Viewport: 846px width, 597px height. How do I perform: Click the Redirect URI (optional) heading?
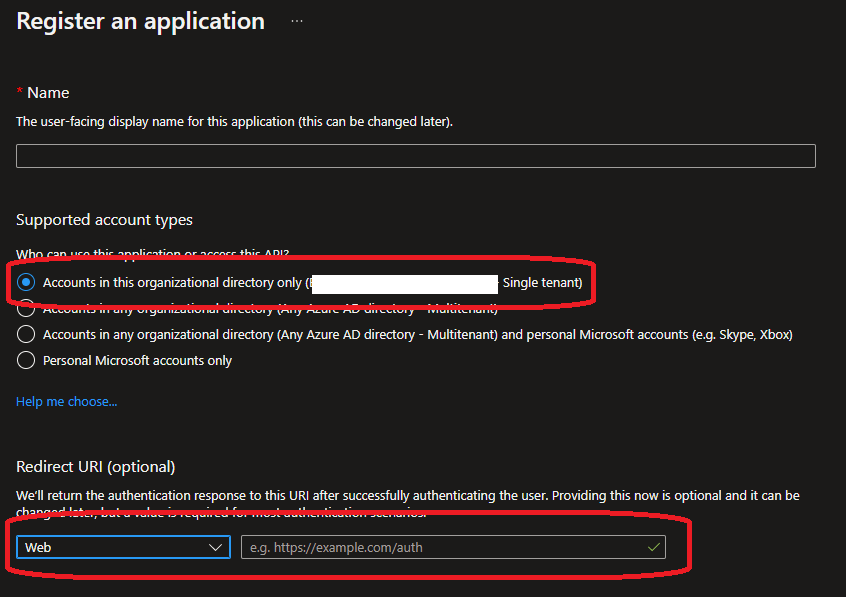[96, 466]
